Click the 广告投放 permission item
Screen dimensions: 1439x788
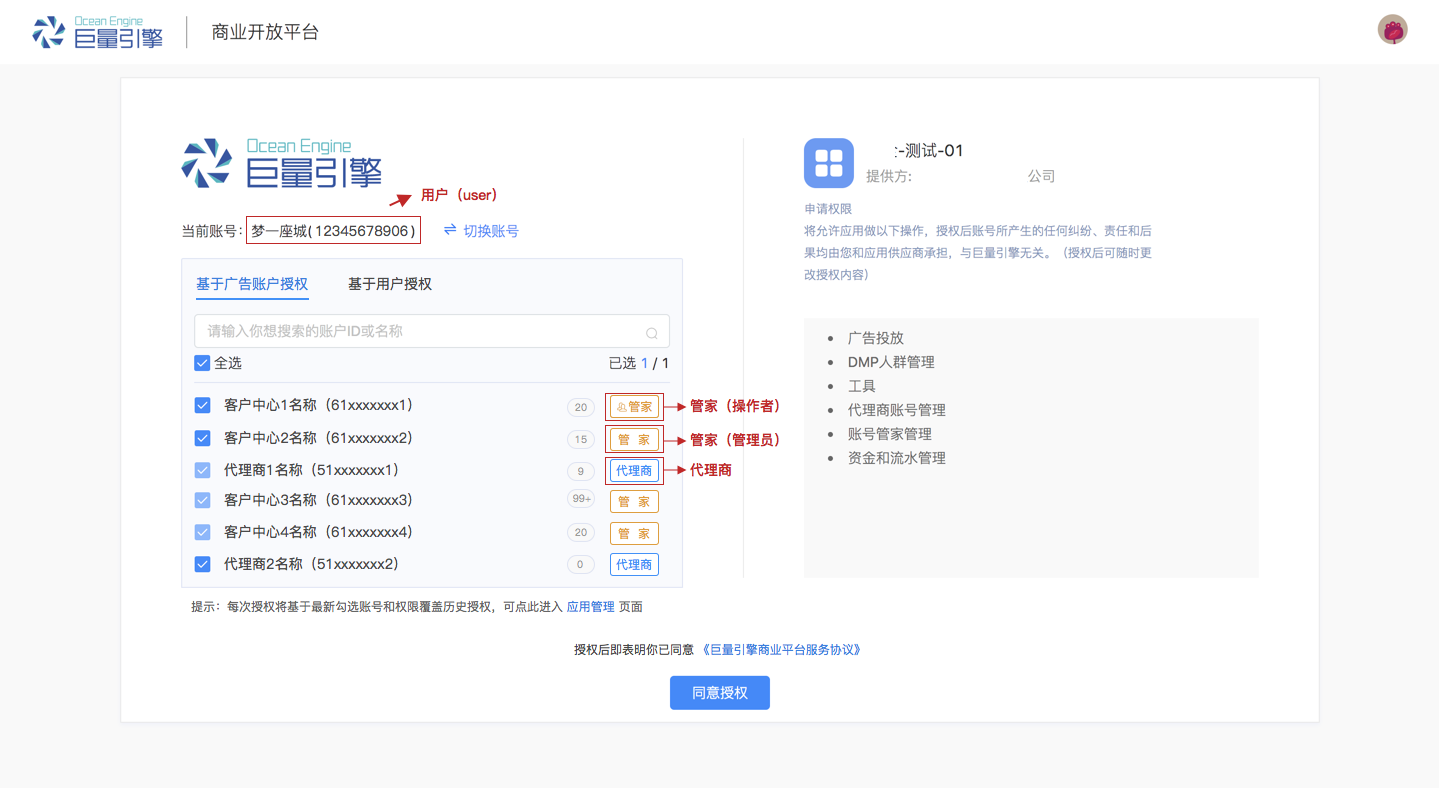pyautogui.click(x=876, y=338)
